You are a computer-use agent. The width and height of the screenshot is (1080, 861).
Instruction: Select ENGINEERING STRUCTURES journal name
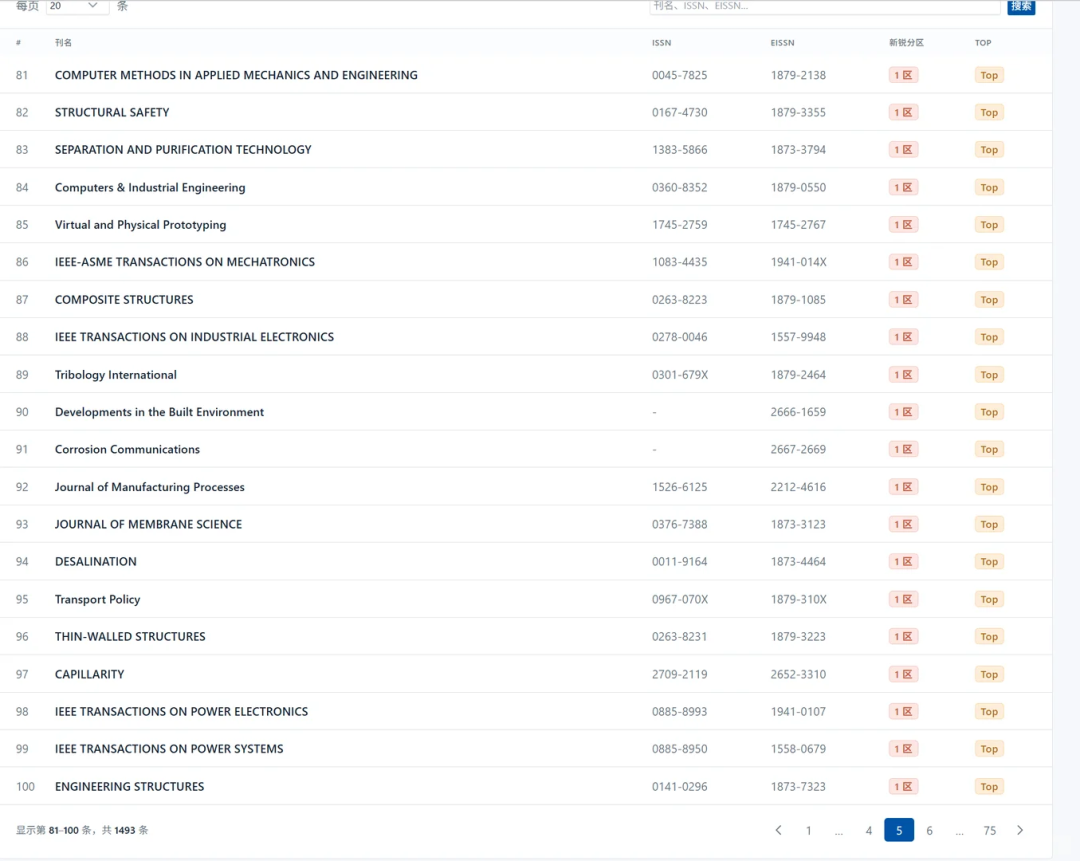point(129,787)
